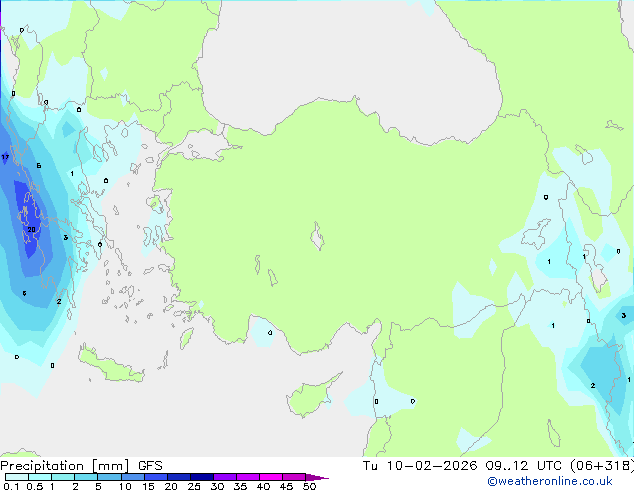Click the 2–5 mm legend swatch
Viewport: 634px width, 490px height.
click(x=86, y=477)
